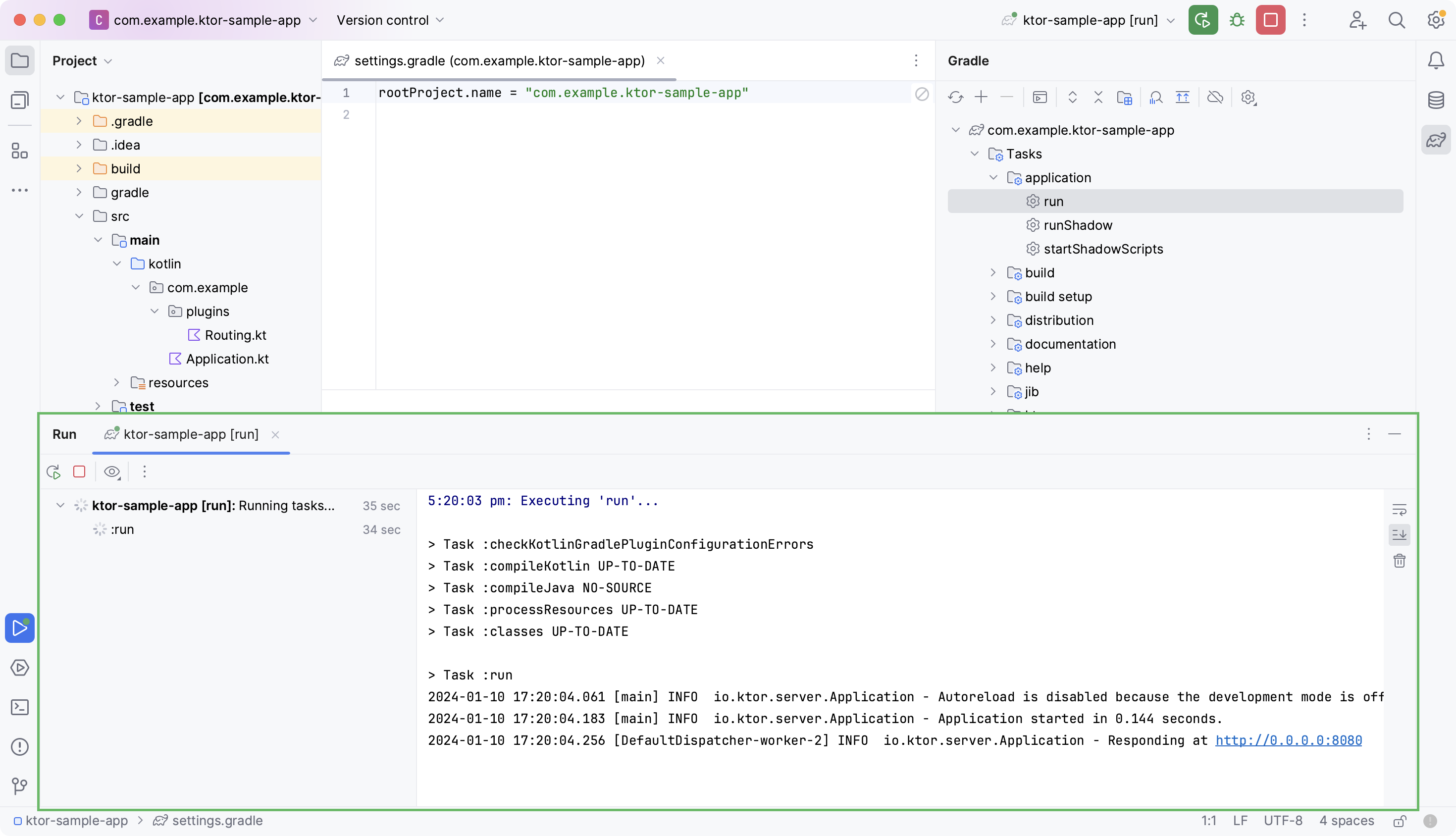Open the Terminal tool window icon

pos(19,707)
